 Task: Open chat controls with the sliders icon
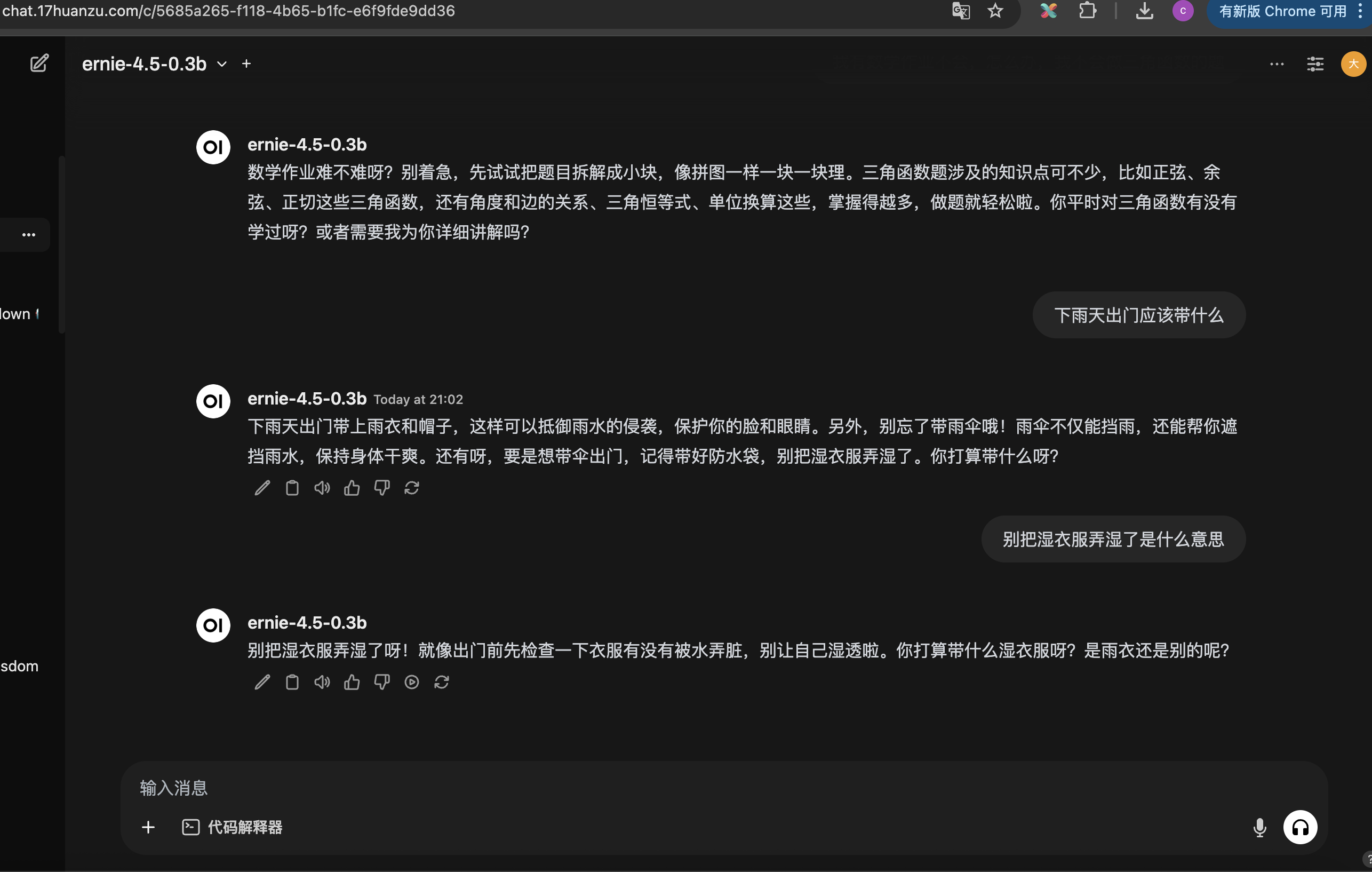(x=1315, y=64)
